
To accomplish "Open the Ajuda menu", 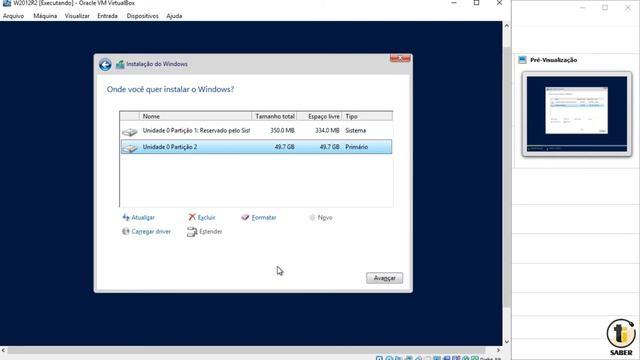I will (x=174, y=16).
